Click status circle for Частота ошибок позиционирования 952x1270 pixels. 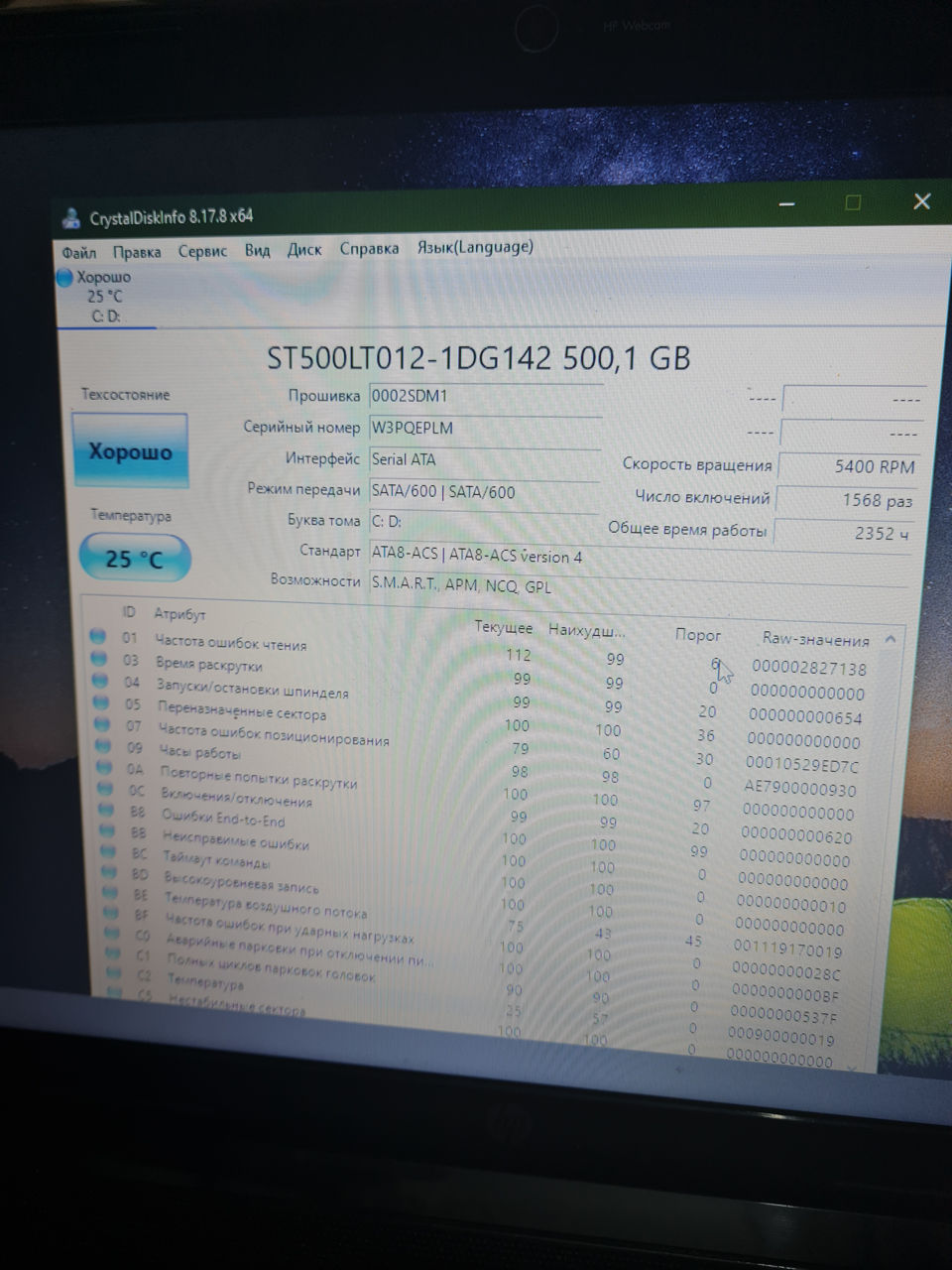coord(101,724)
